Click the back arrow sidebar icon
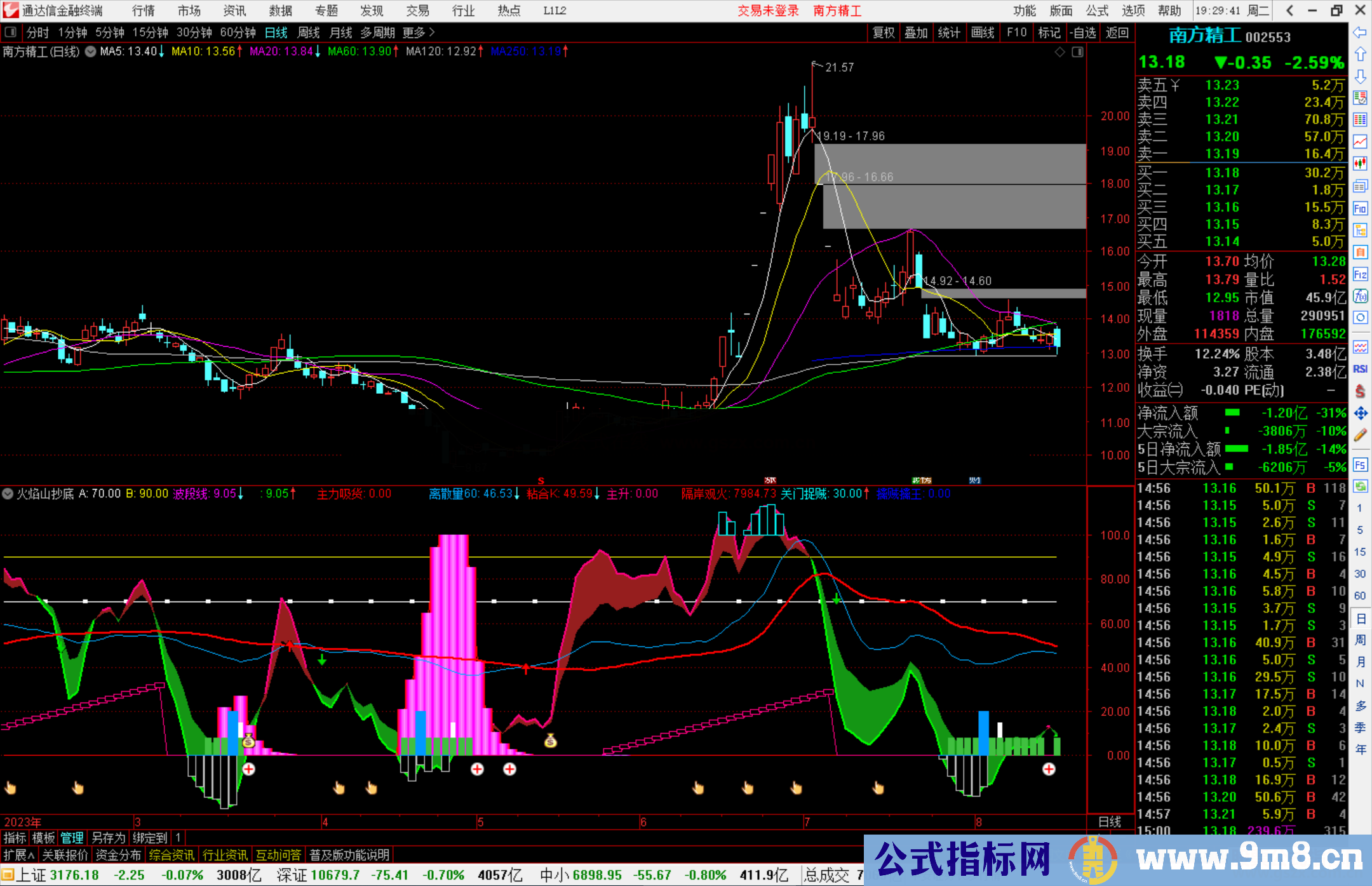Screen dimensions: 1372x886 1360,32
